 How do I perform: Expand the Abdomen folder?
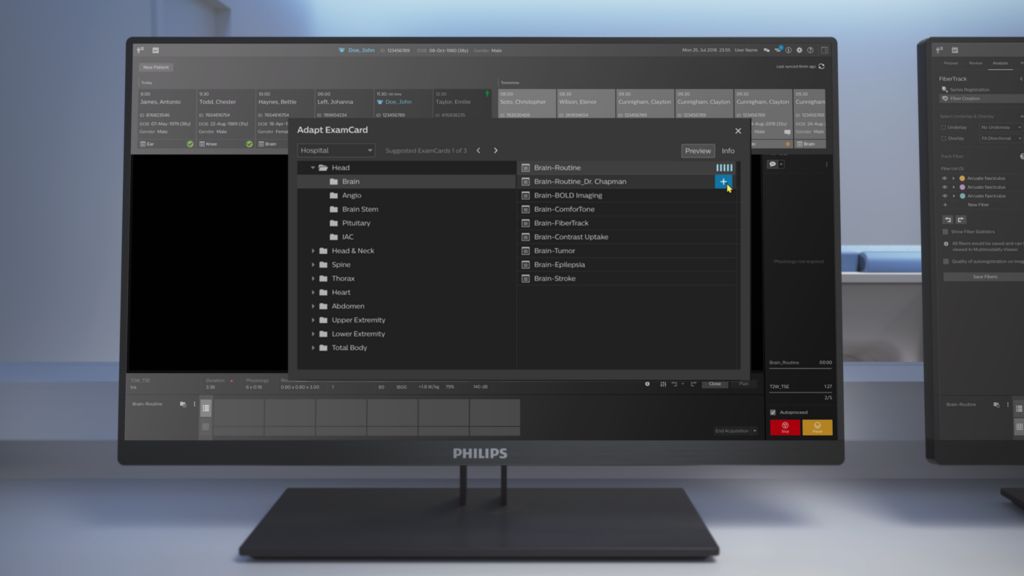click(x=313, y=306)
